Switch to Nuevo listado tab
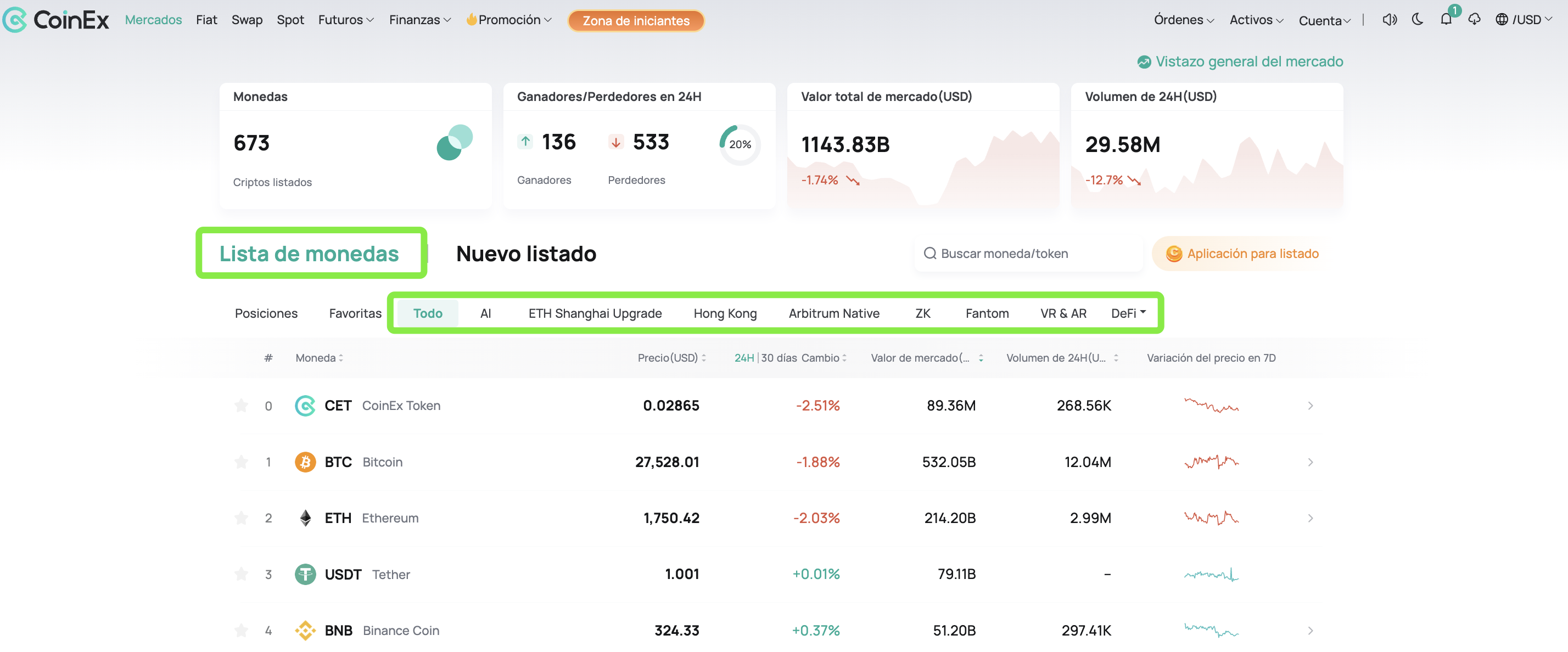 [526, 253]
